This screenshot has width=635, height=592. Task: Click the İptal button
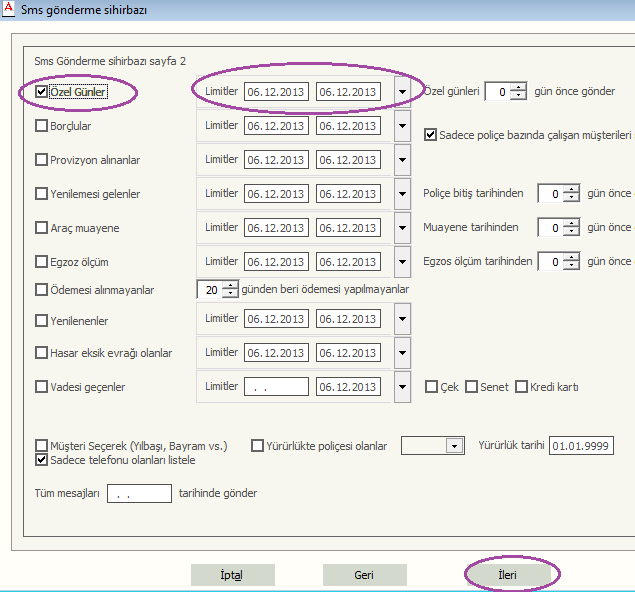tap(233, 575)
